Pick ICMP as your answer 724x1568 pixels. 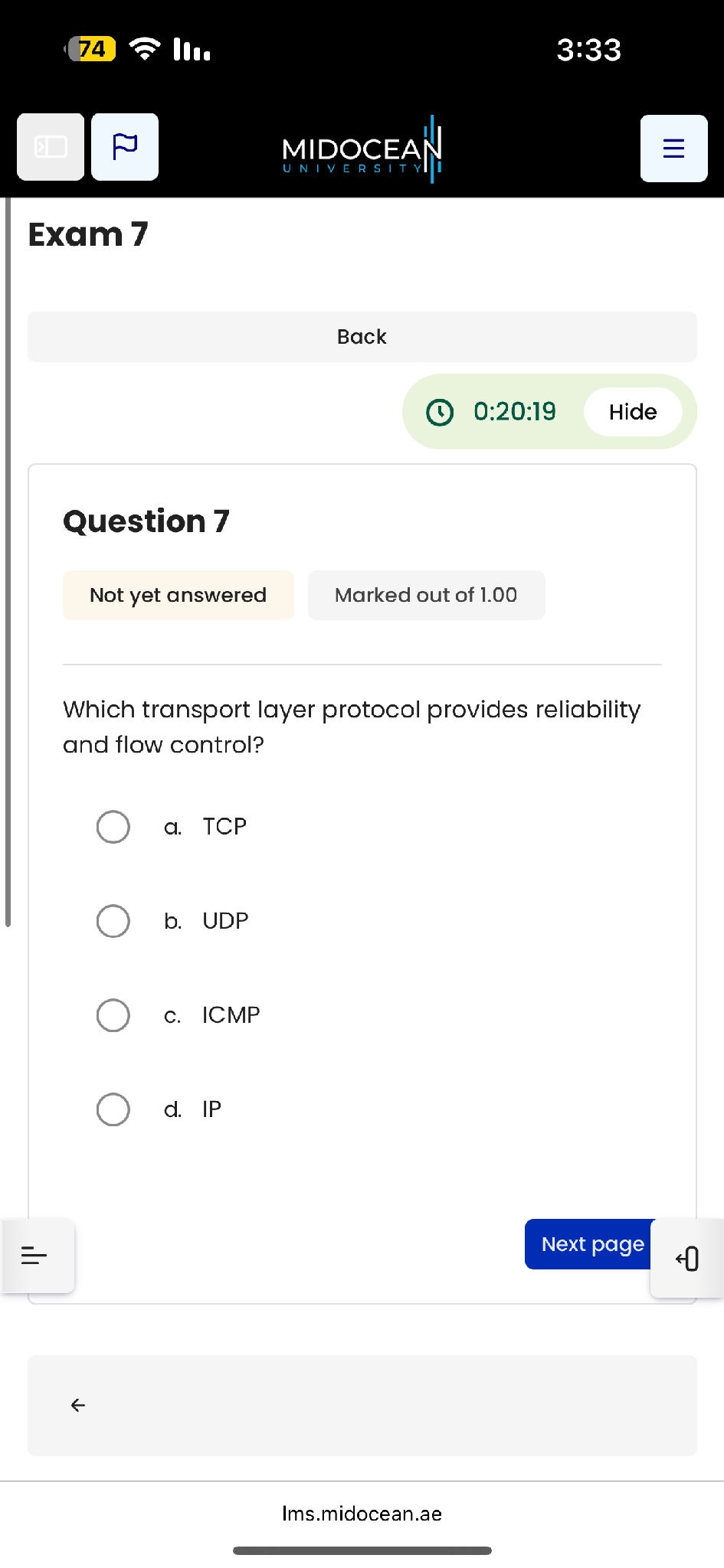[113, 1015]
